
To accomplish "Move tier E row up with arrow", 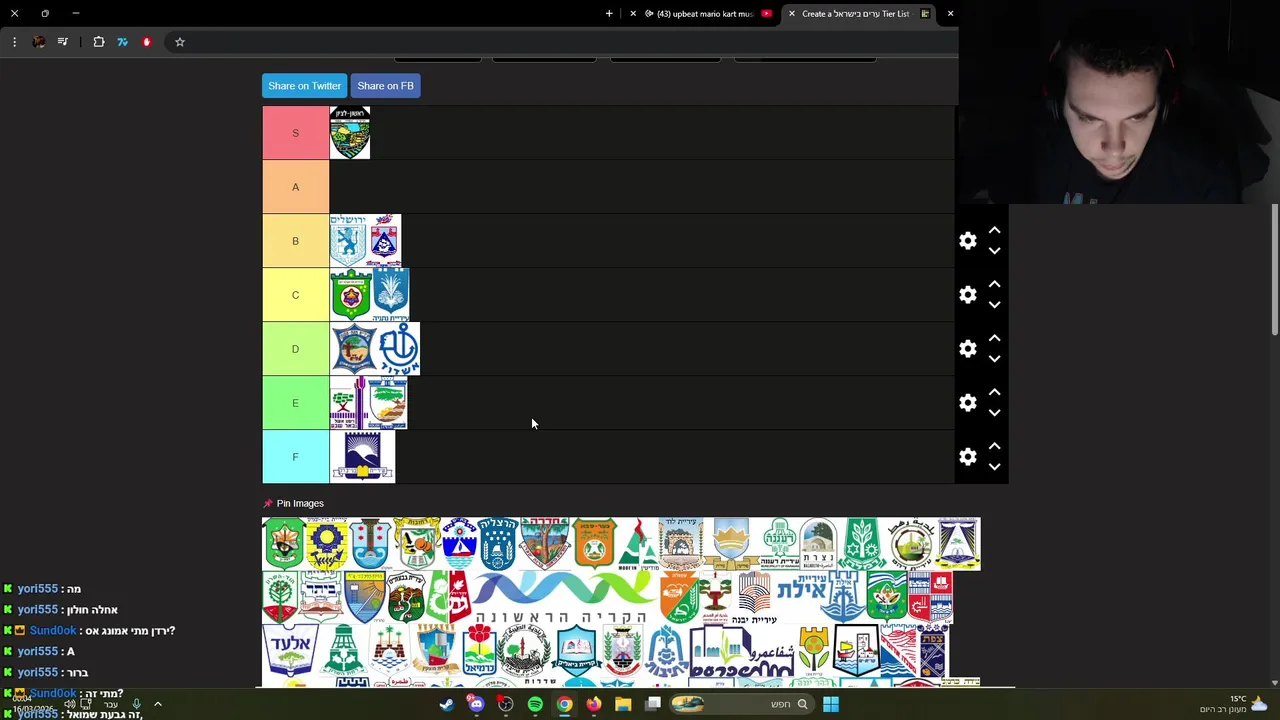I will tap(994, 392).
